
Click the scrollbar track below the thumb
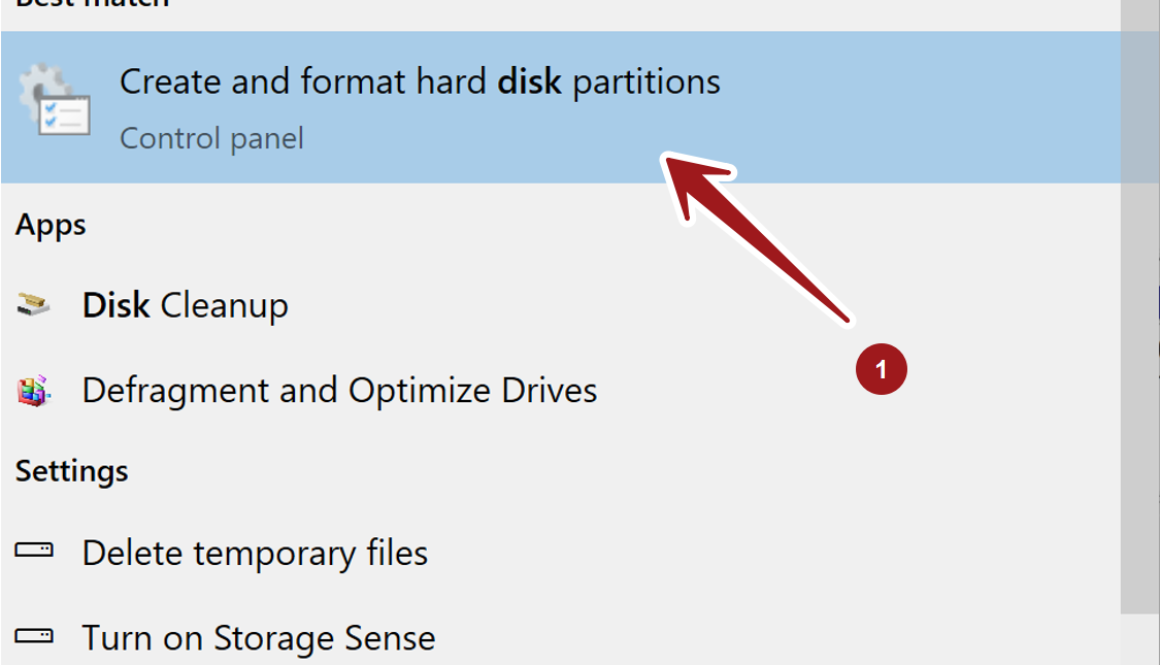click(1139, 640)
